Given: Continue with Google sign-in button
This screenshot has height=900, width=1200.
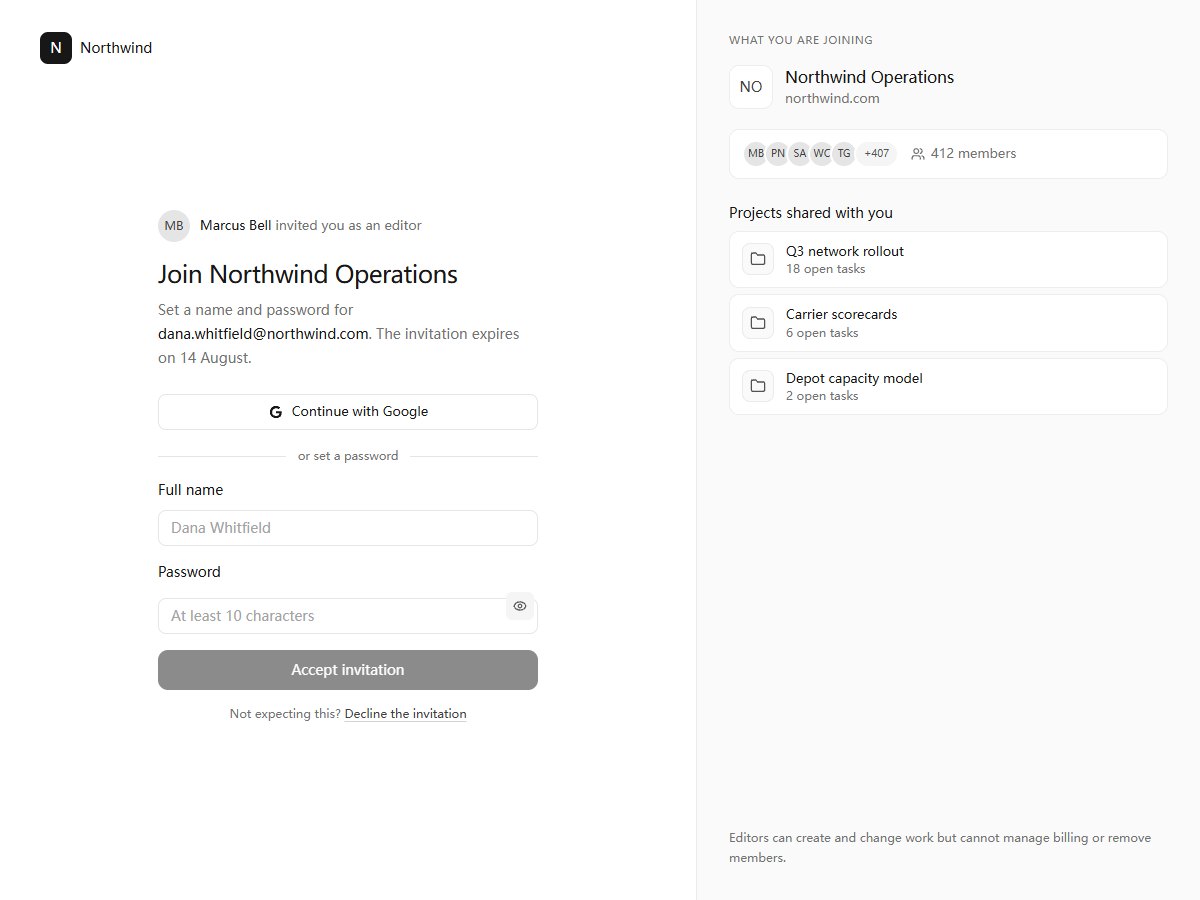Looking at the screenshot, I should coord(348,412).
